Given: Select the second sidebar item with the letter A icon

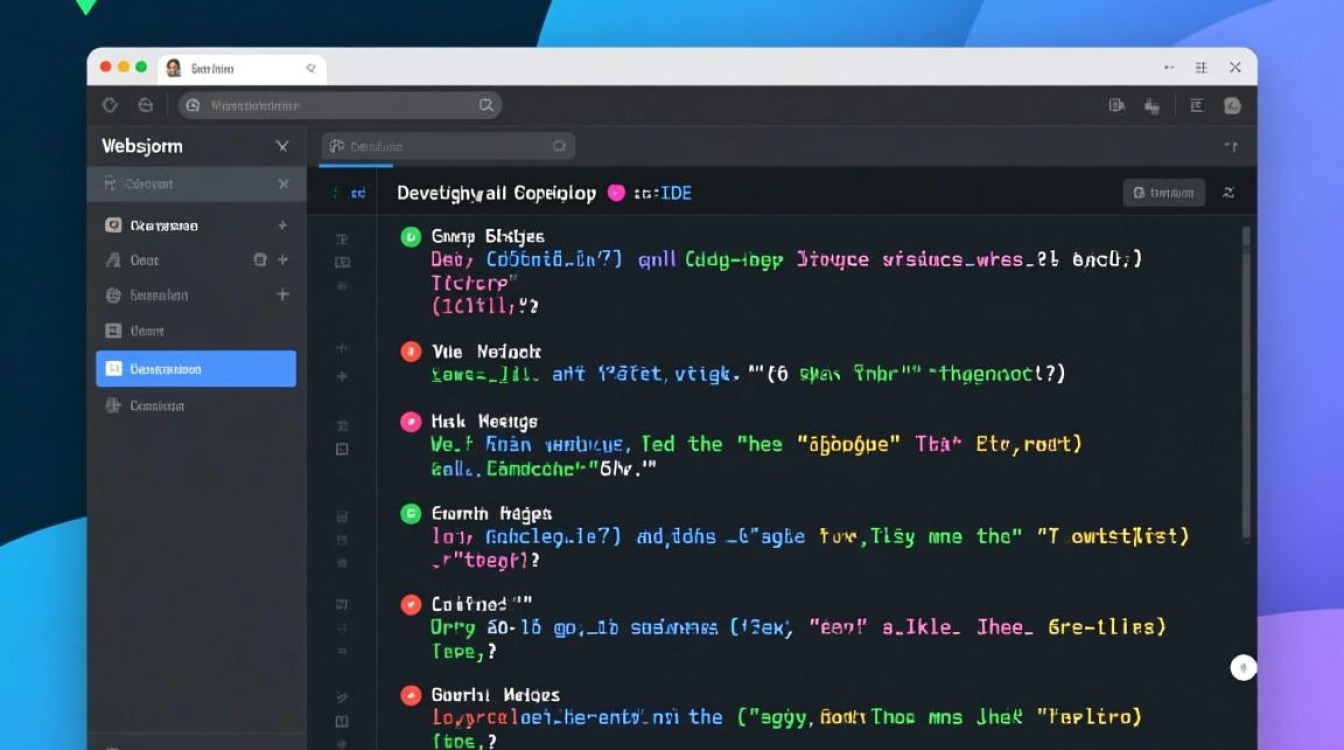Looking at the screenshot, I should (196, 260).
